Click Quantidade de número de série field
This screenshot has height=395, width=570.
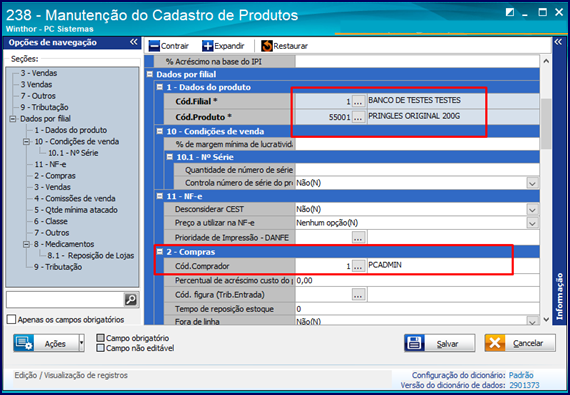(417, 170)
